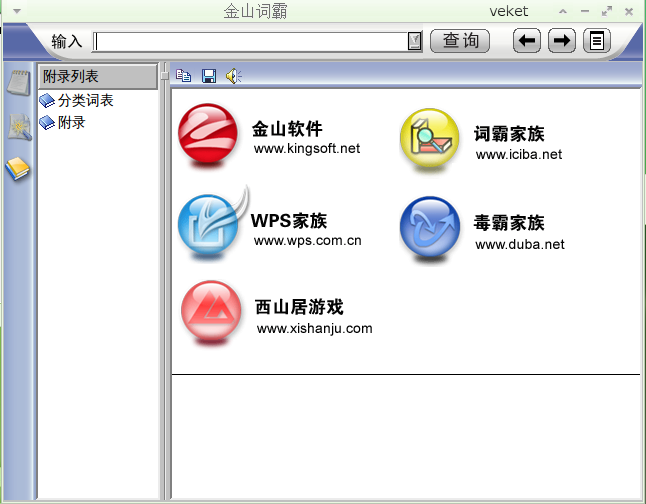Click the WPS家族 heading
The height and width of the screenshot is (504, 646).
pos(289,221)
